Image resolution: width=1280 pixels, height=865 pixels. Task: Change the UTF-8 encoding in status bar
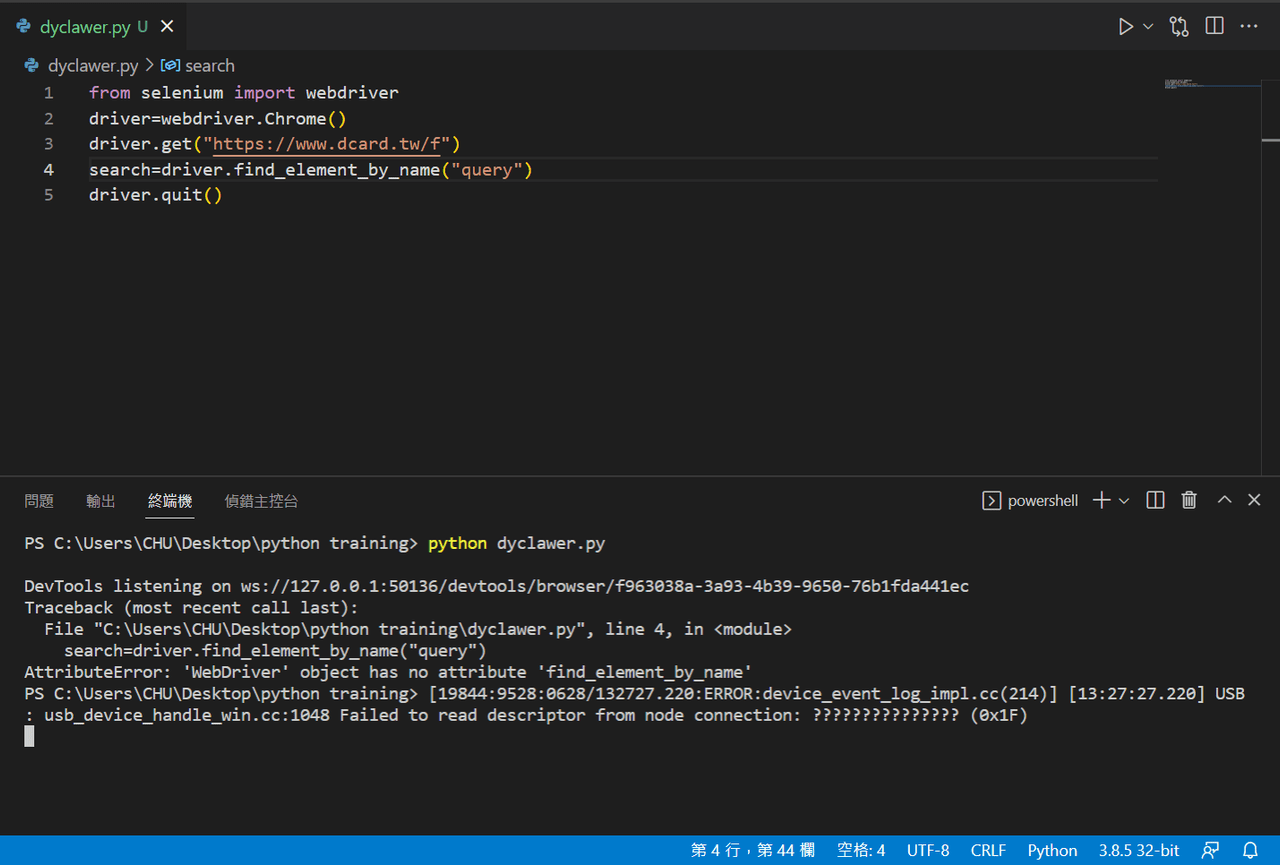pos(928,850)
